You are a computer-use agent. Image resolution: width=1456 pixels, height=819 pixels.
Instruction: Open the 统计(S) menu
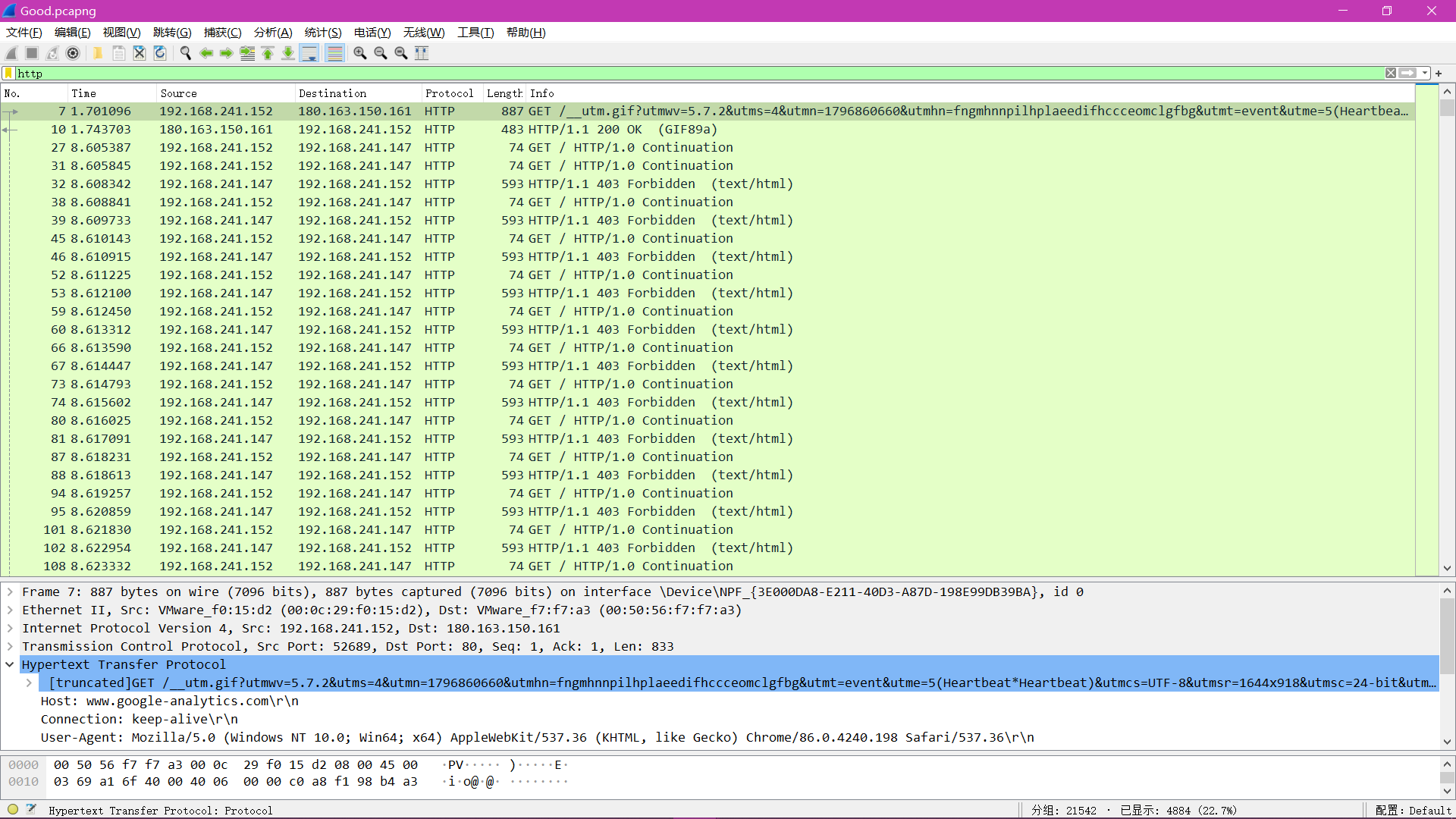[x=323, y=33]
